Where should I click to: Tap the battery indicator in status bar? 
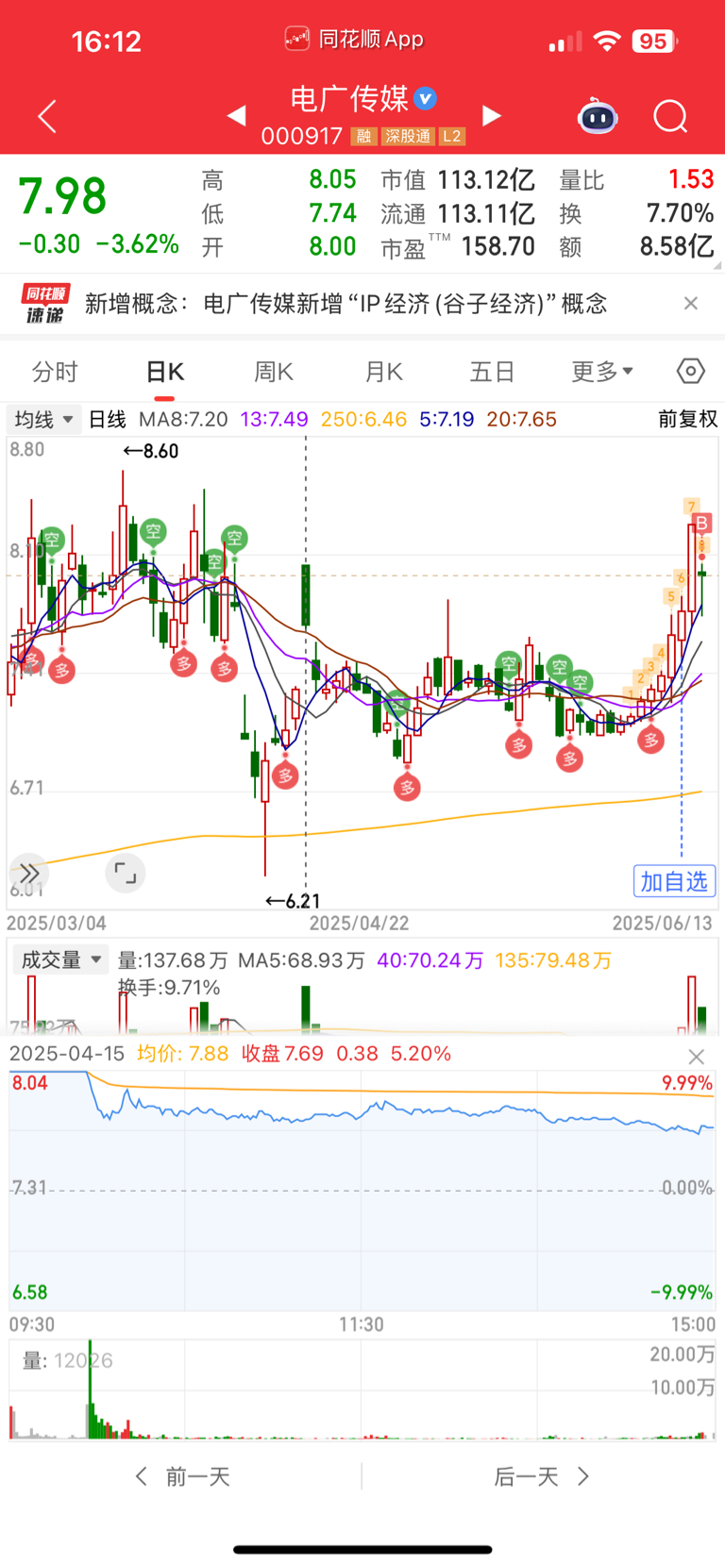click(655, 42)
